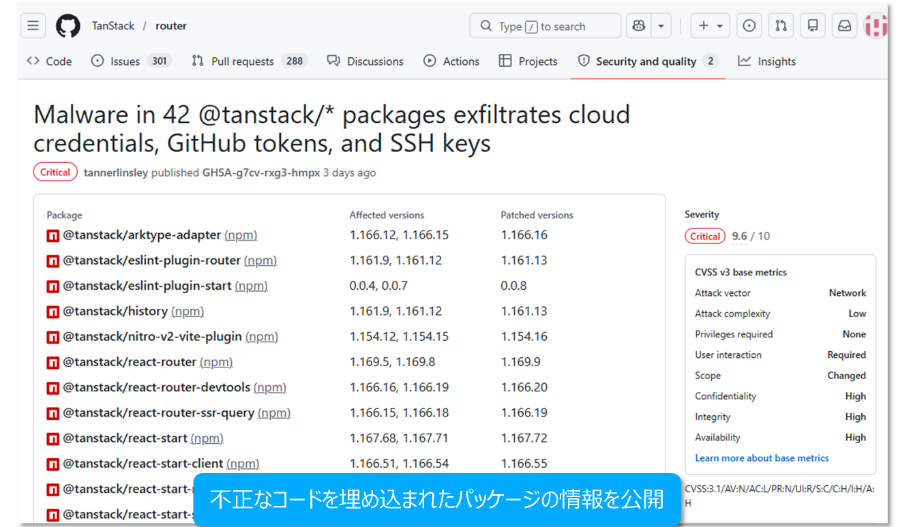The width and height of the screenshot is (913, 527).
Task: Go to router repository link
Action: (171, 26)
